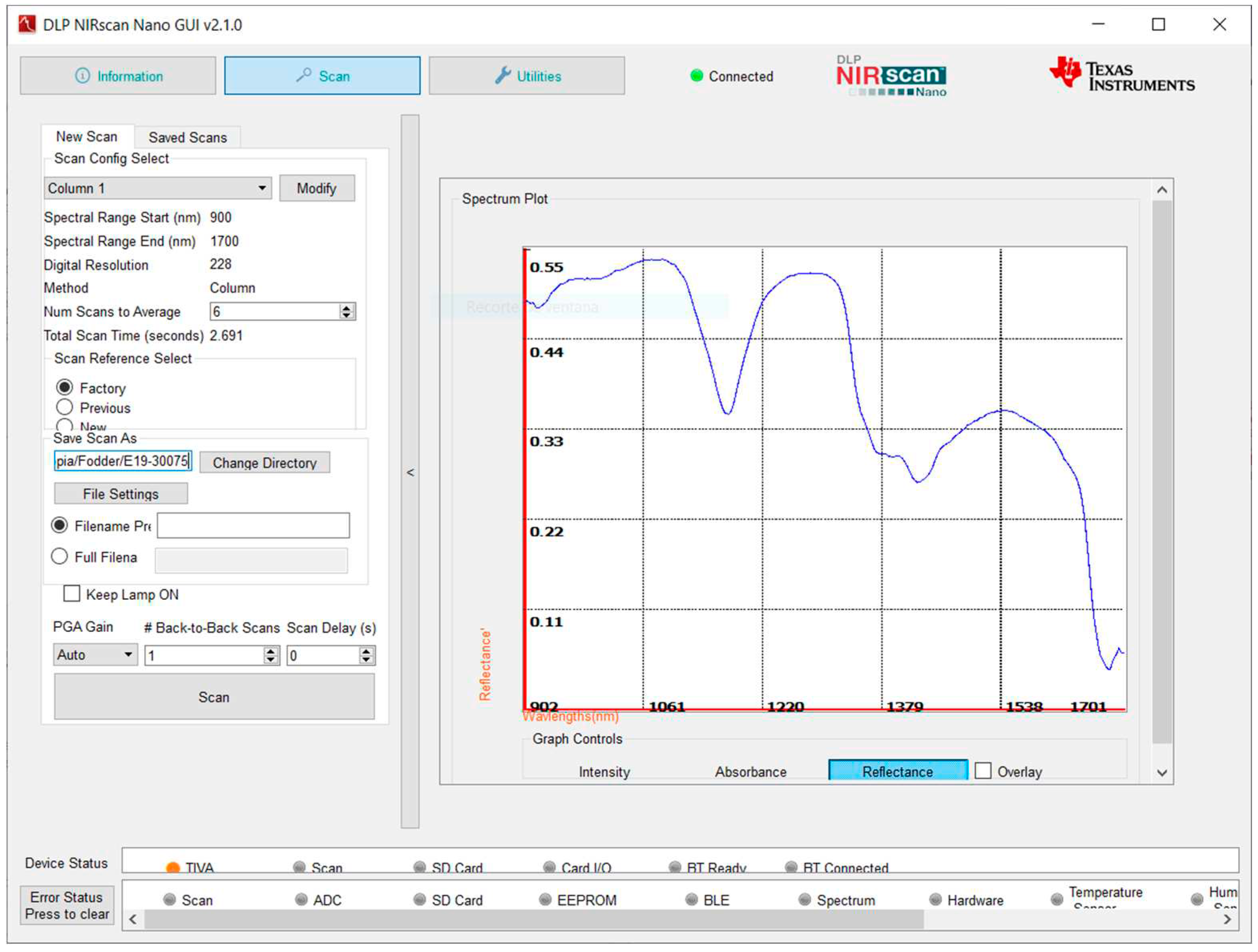This screenshot has height=952, width=1258.
Task: Expand the PGA Gain Auto dropdown
Action: [95, 655]
